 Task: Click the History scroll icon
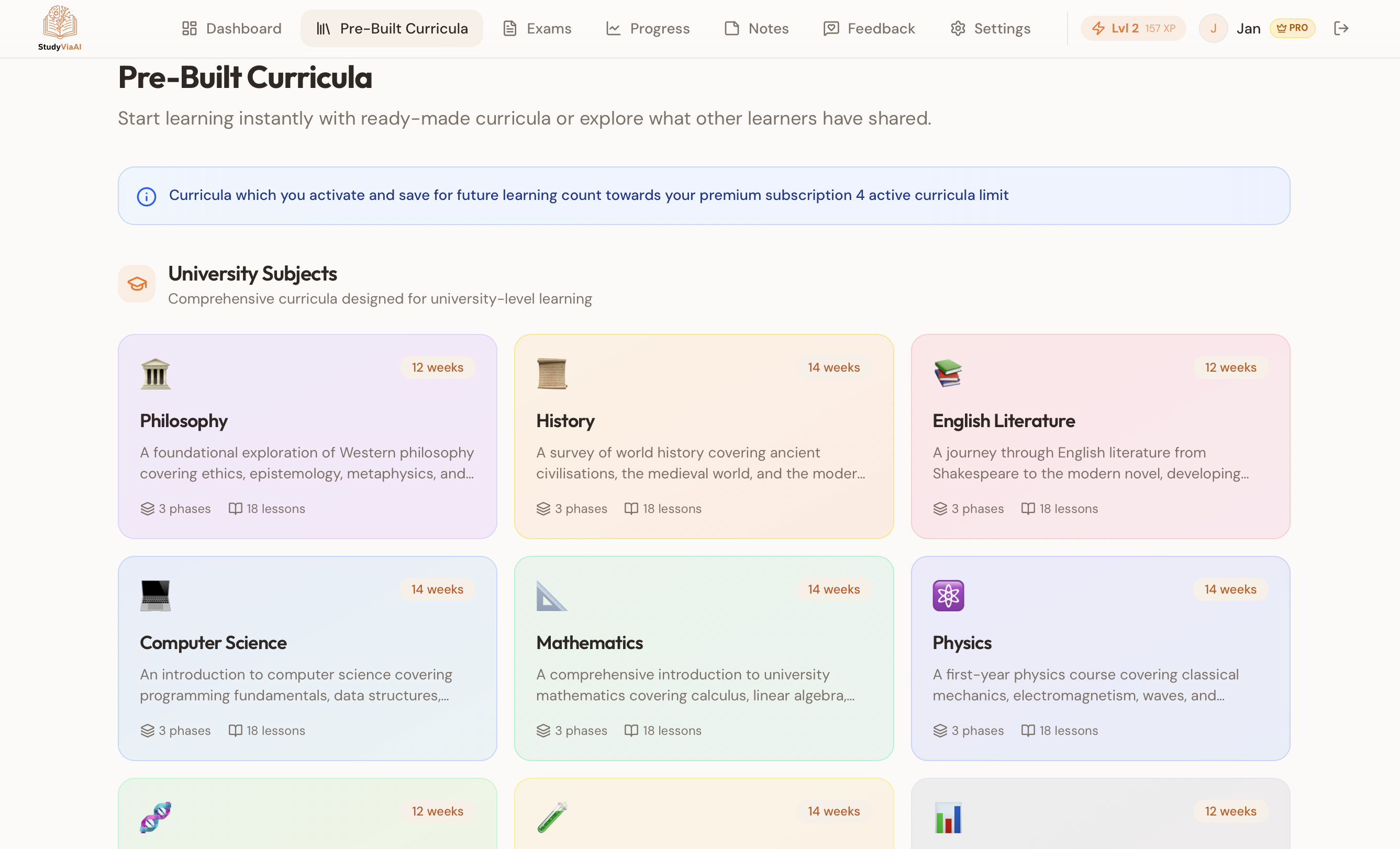(552, 374)
